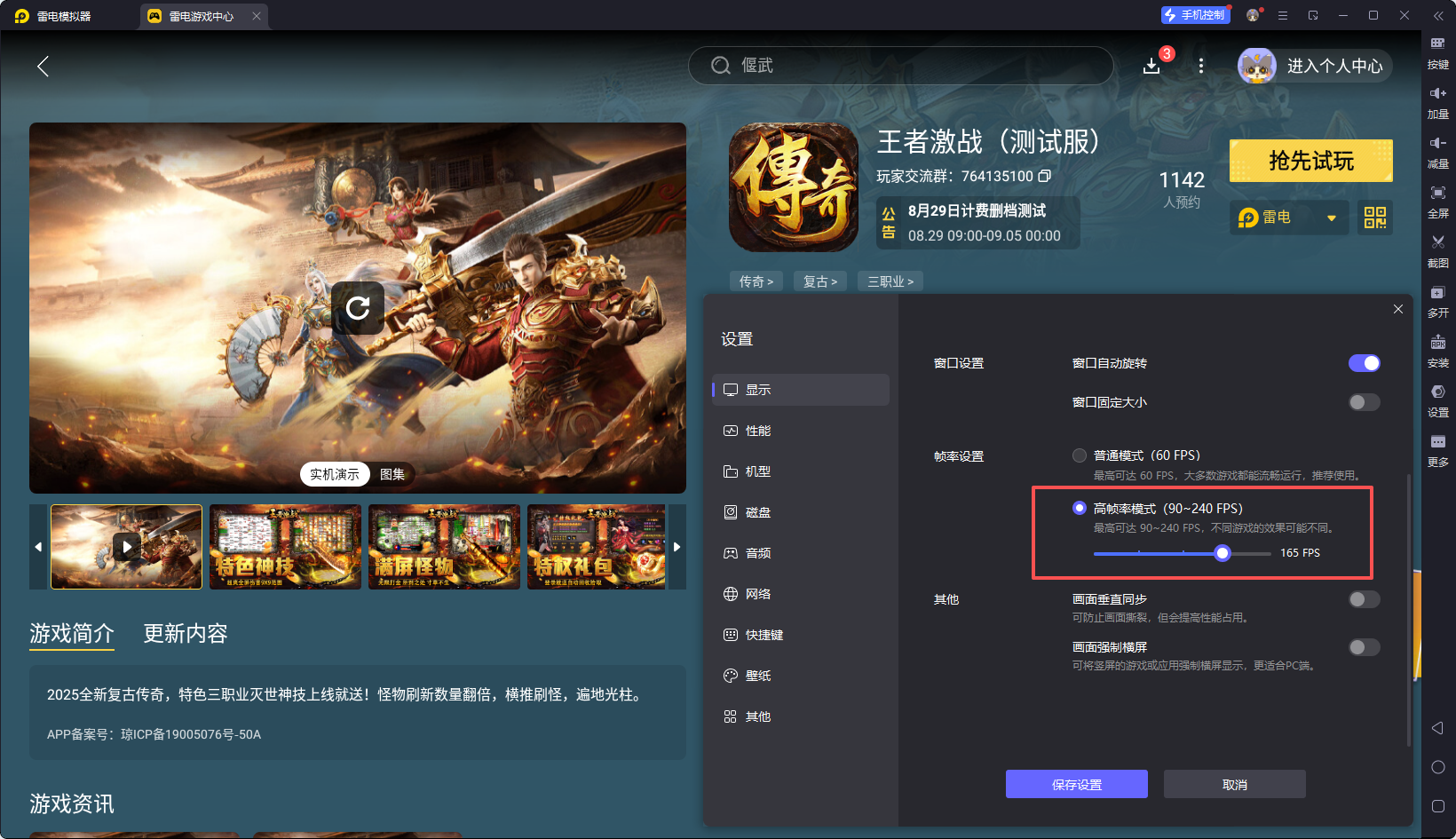Switch to 游戏简介 tab
1456x839 pixels.
coord(72,633)
